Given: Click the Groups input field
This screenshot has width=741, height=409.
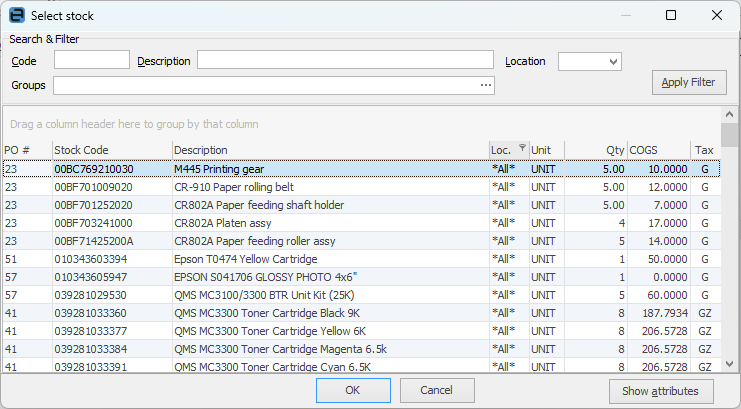Looking at the screenshot, I should pyautogui.click(x=265, y=86).
